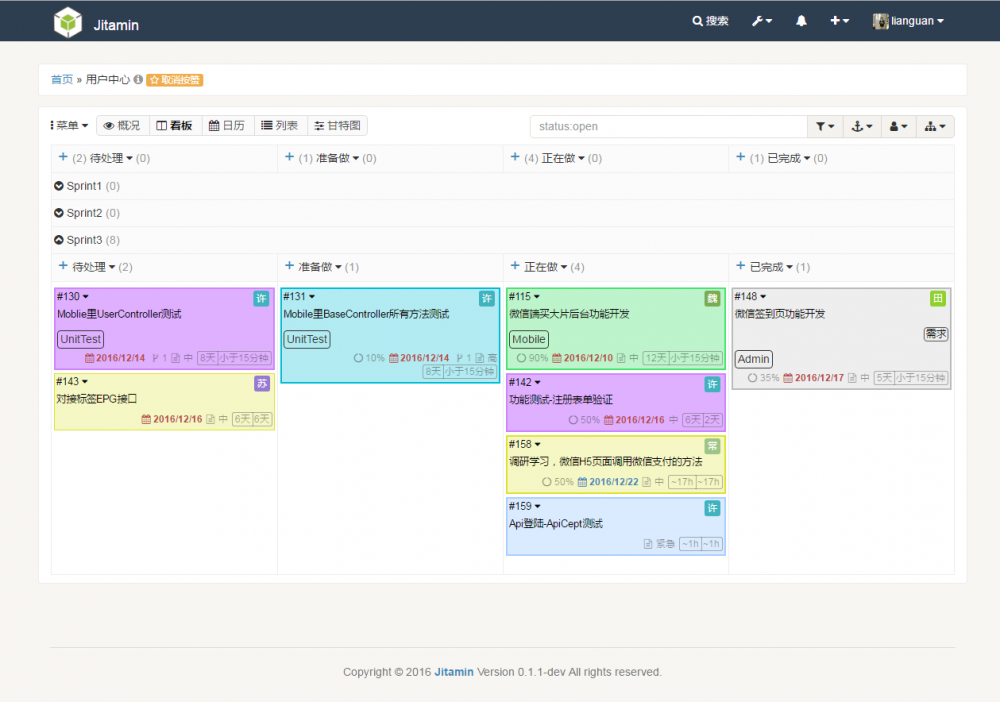Screen dimensions: 1000x702
Task: Switch to the 日历 calendar view
Action: pos(227,126)
